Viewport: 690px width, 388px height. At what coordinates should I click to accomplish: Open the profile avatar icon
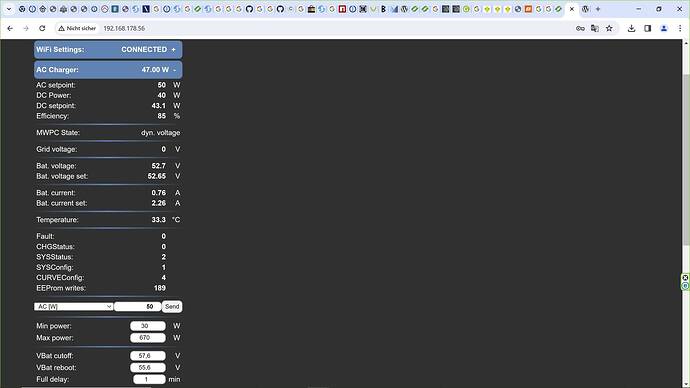tap(664, 28)
